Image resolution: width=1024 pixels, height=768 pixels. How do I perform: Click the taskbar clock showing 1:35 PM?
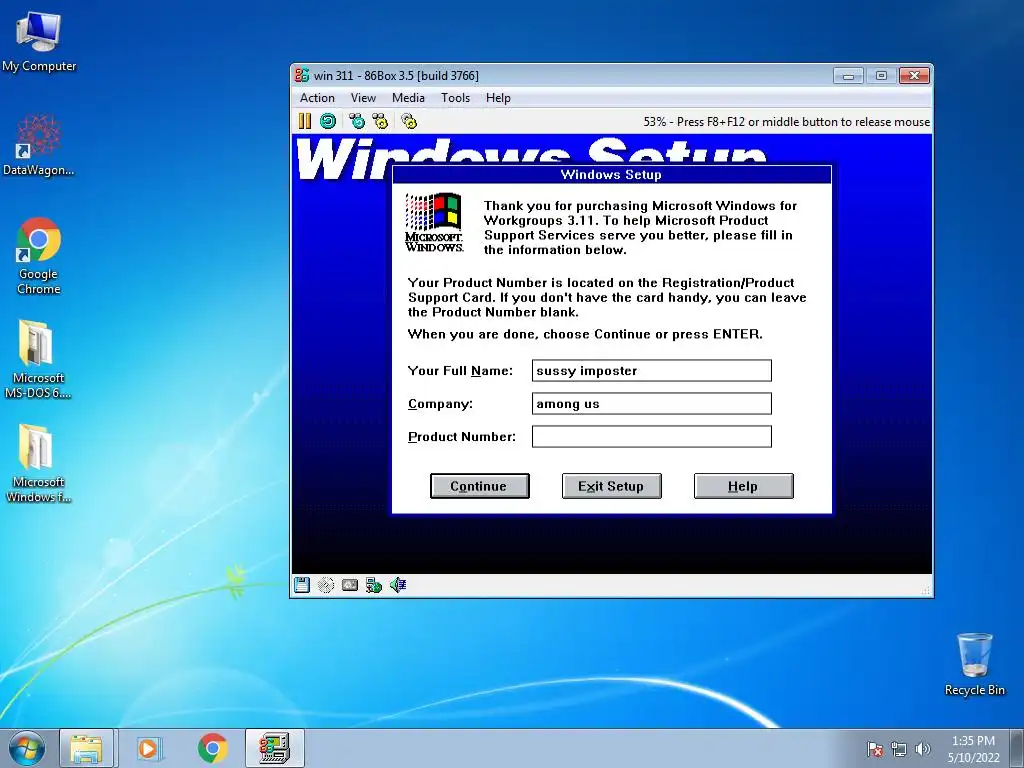(973, 748)
